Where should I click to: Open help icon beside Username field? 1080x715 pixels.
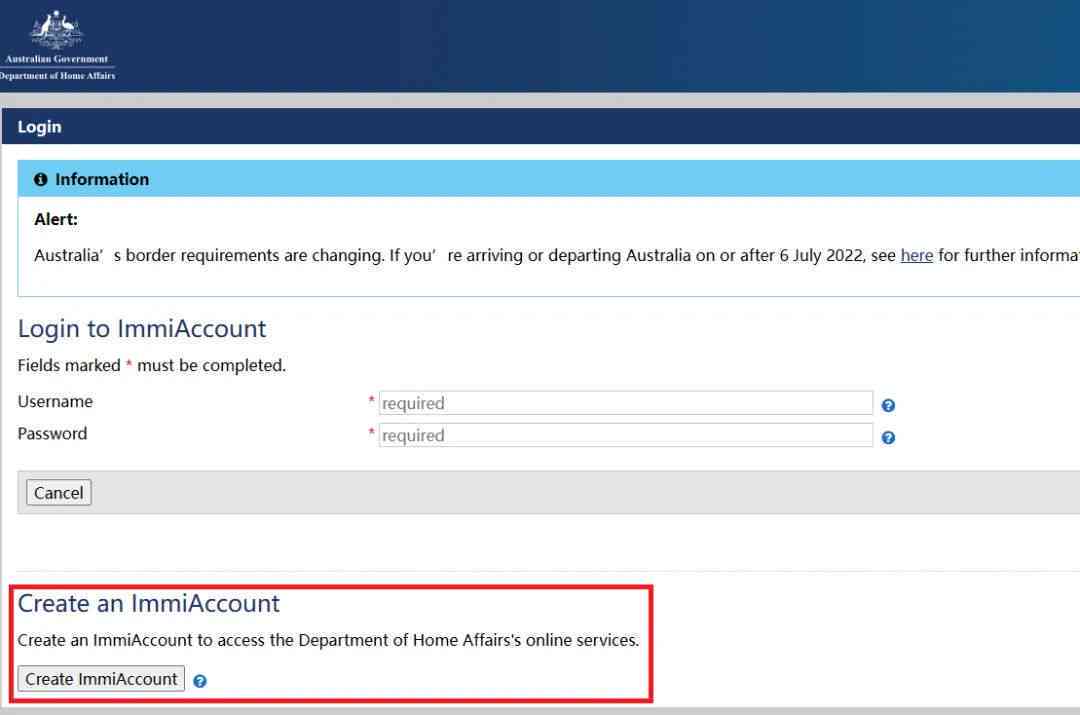pyautogui.click(x=888, y=406)
